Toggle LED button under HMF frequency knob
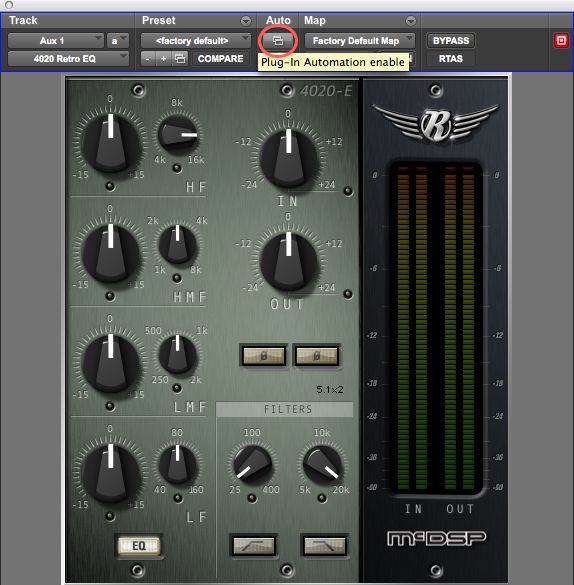This screenshot has height=585, width=574. click(177, 278)
